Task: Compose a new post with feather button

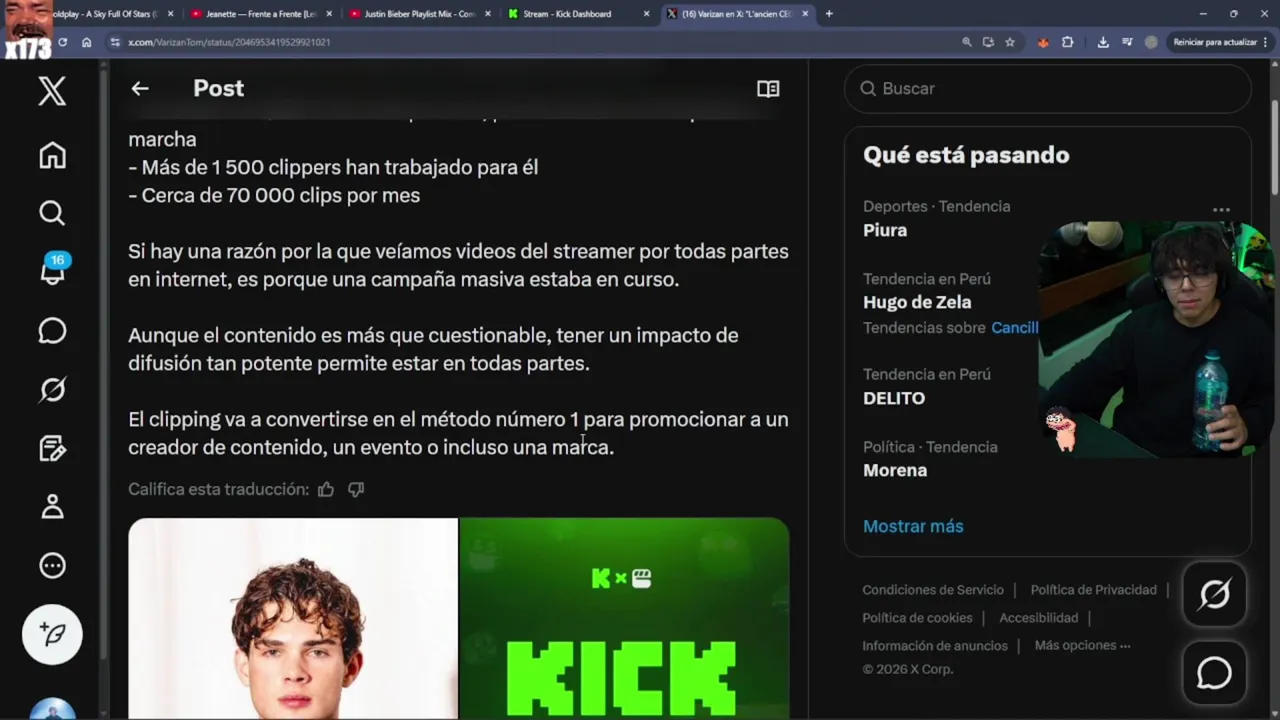Action: [52, 634]
